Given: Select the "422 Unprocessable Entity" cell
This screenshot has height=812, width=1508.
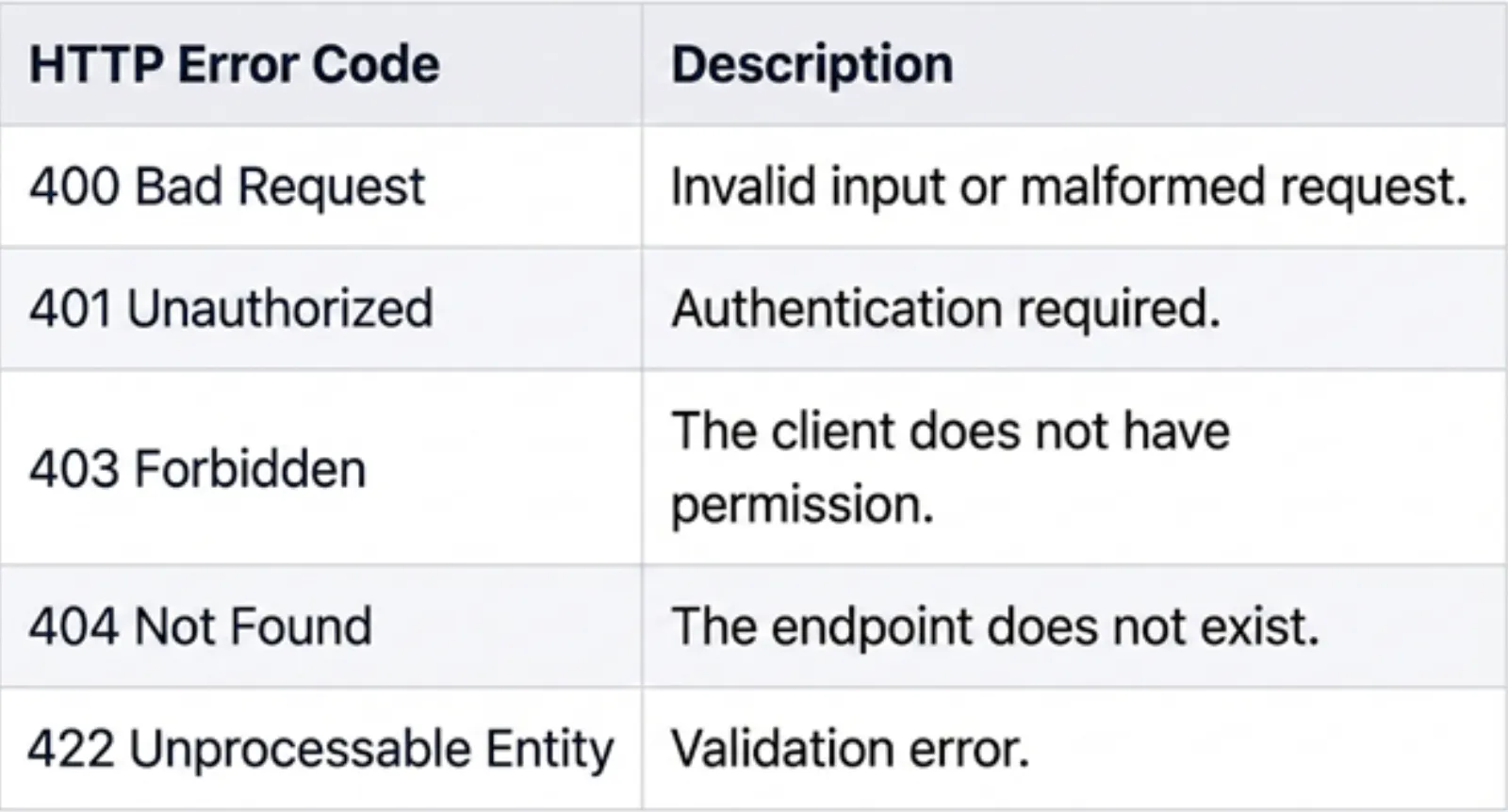Looking at the screenshot, I should point(320,750).
